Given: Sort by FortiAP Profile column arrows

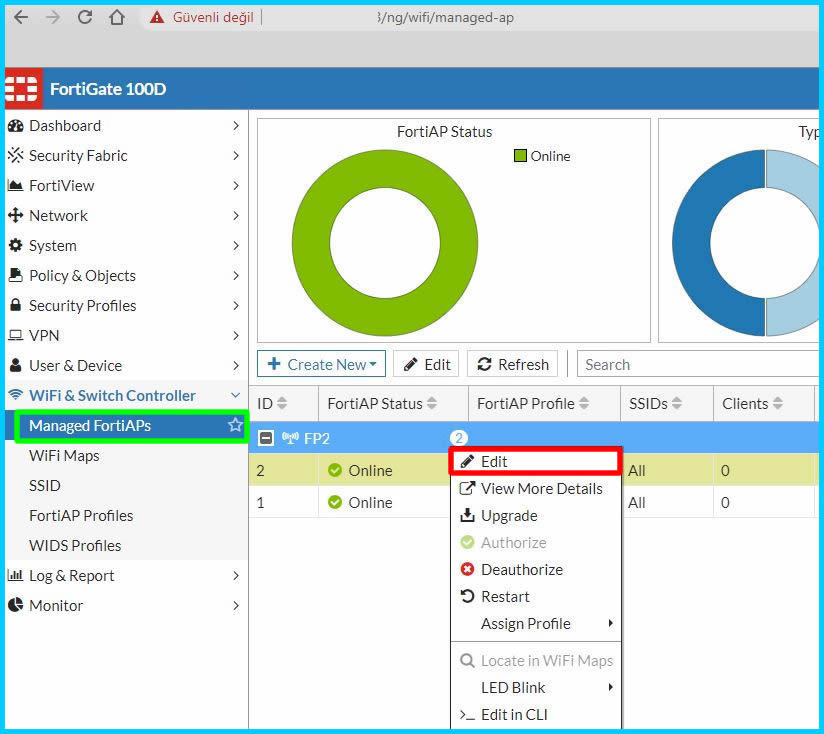Looking at the screenshot, I should click(584, 404).
